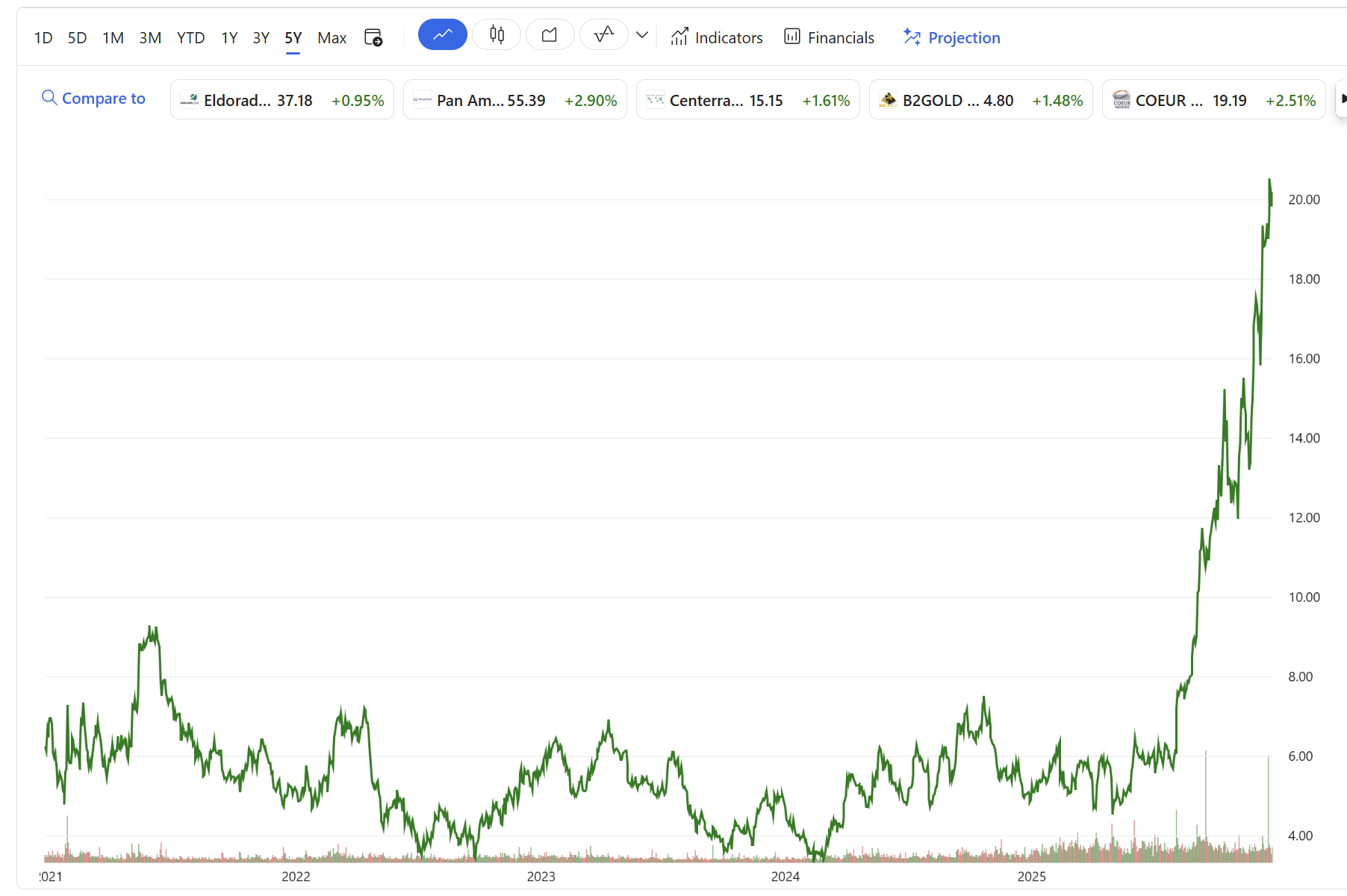
Task: Add Pan American comparison at 55.39
Action: click(515, 99)
